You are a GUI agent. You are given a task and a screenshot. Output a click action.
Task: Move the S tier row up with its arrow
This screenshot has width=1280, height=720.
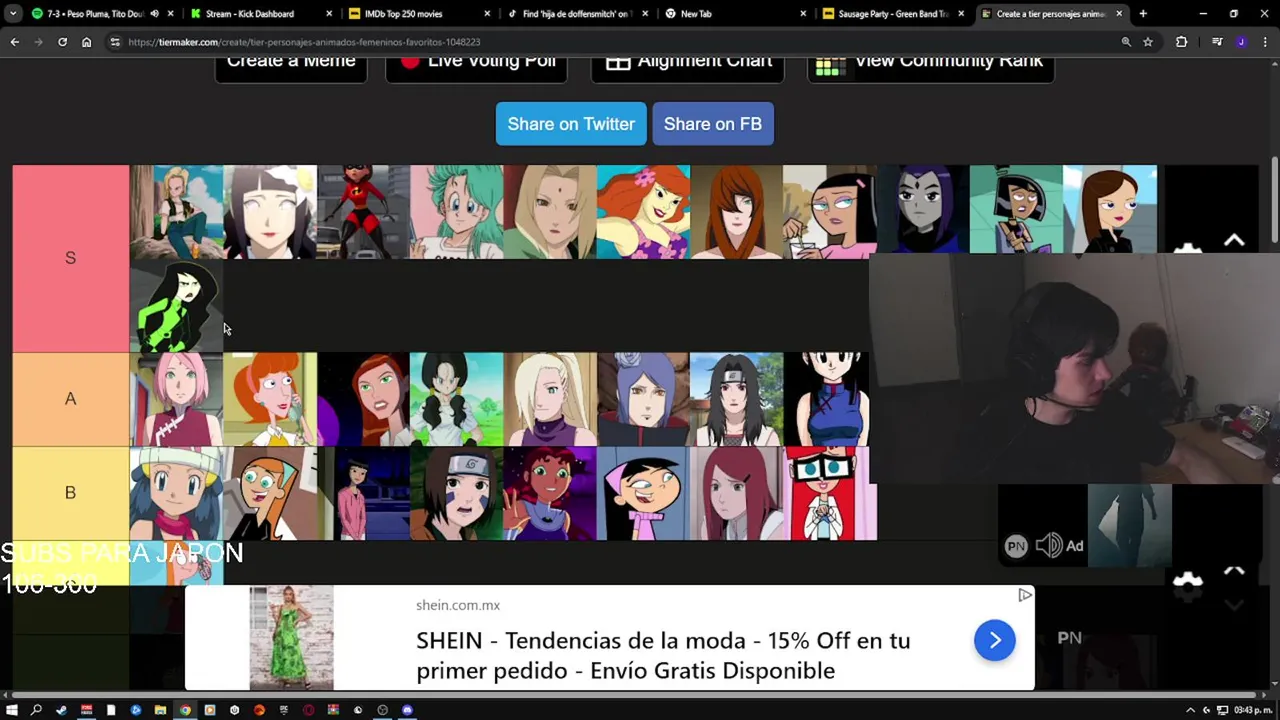click(x=1234, y=241)
